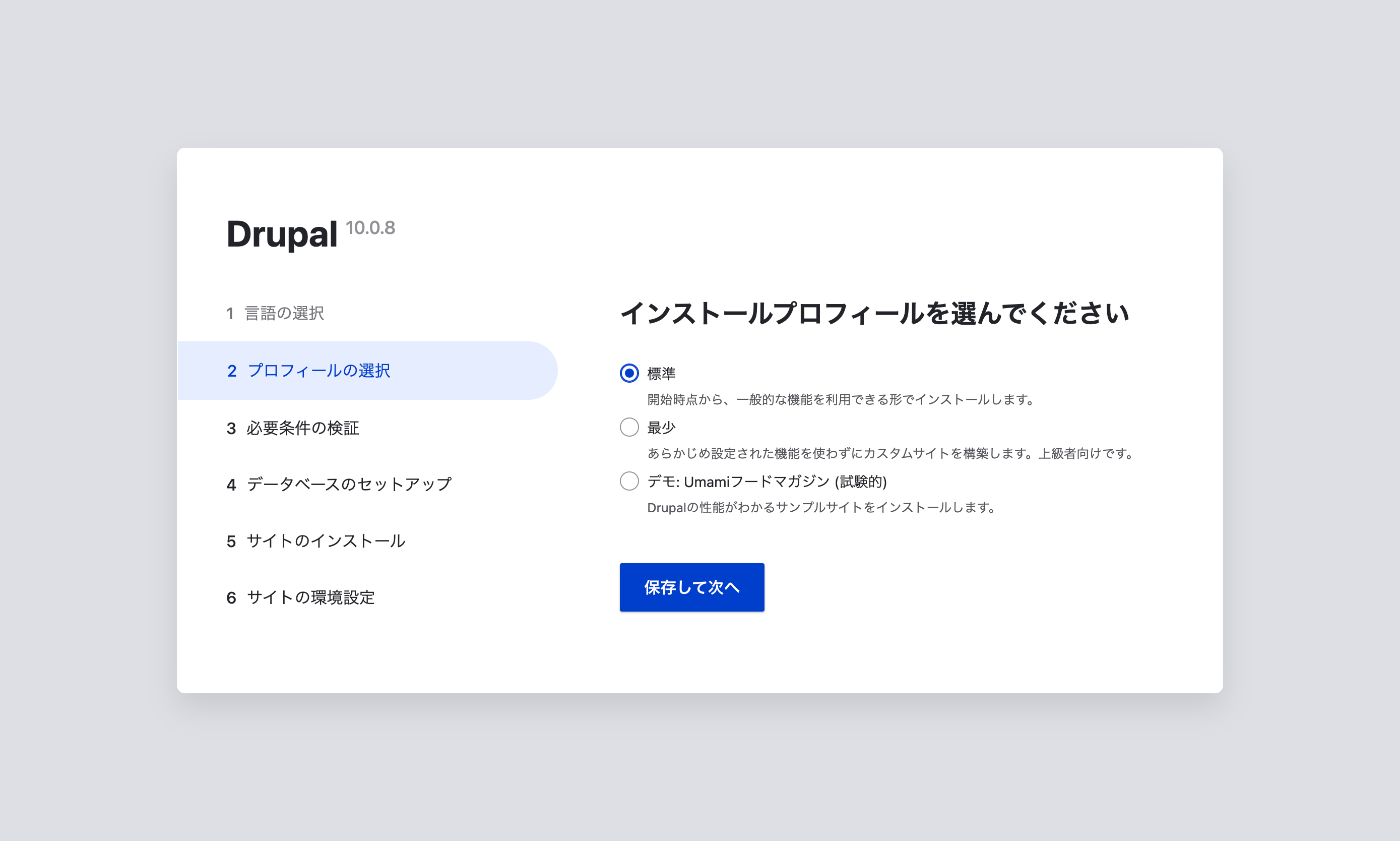Click the 標準 description beginning 開始時点から
Screen dimensions: 1400x841
[x=842, y=399]
